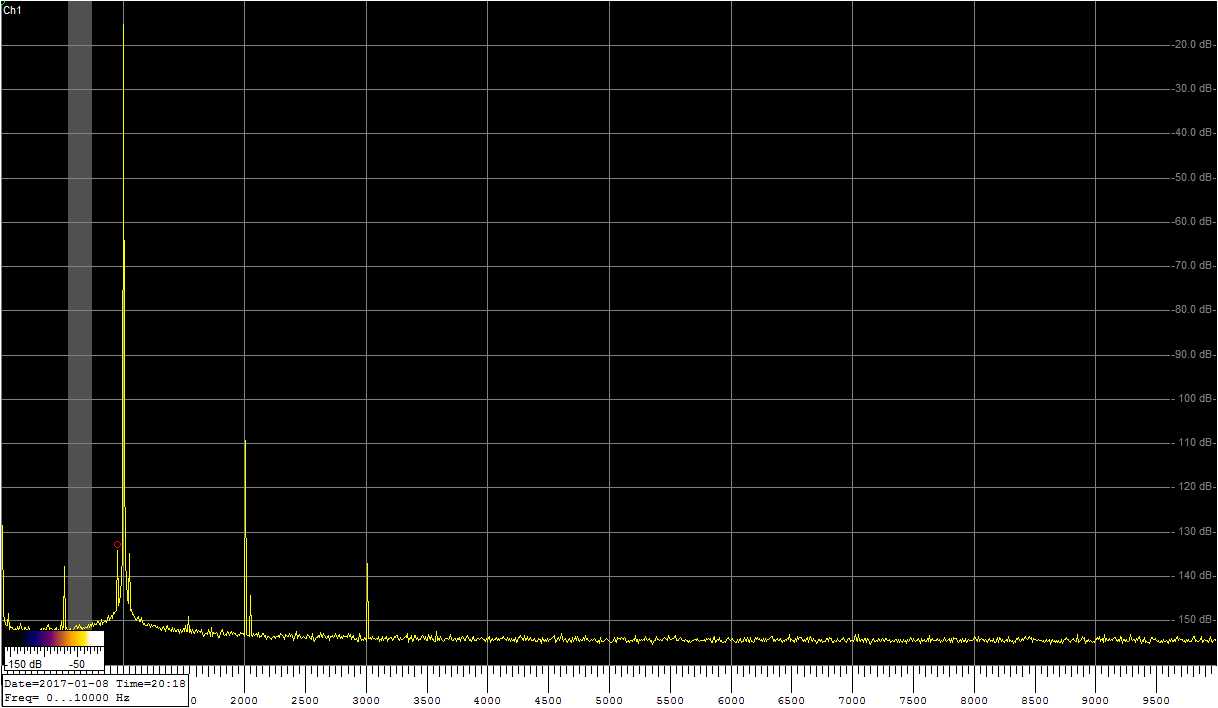Click the second harmonic peak at 2000 Hz

coord(245,537)
